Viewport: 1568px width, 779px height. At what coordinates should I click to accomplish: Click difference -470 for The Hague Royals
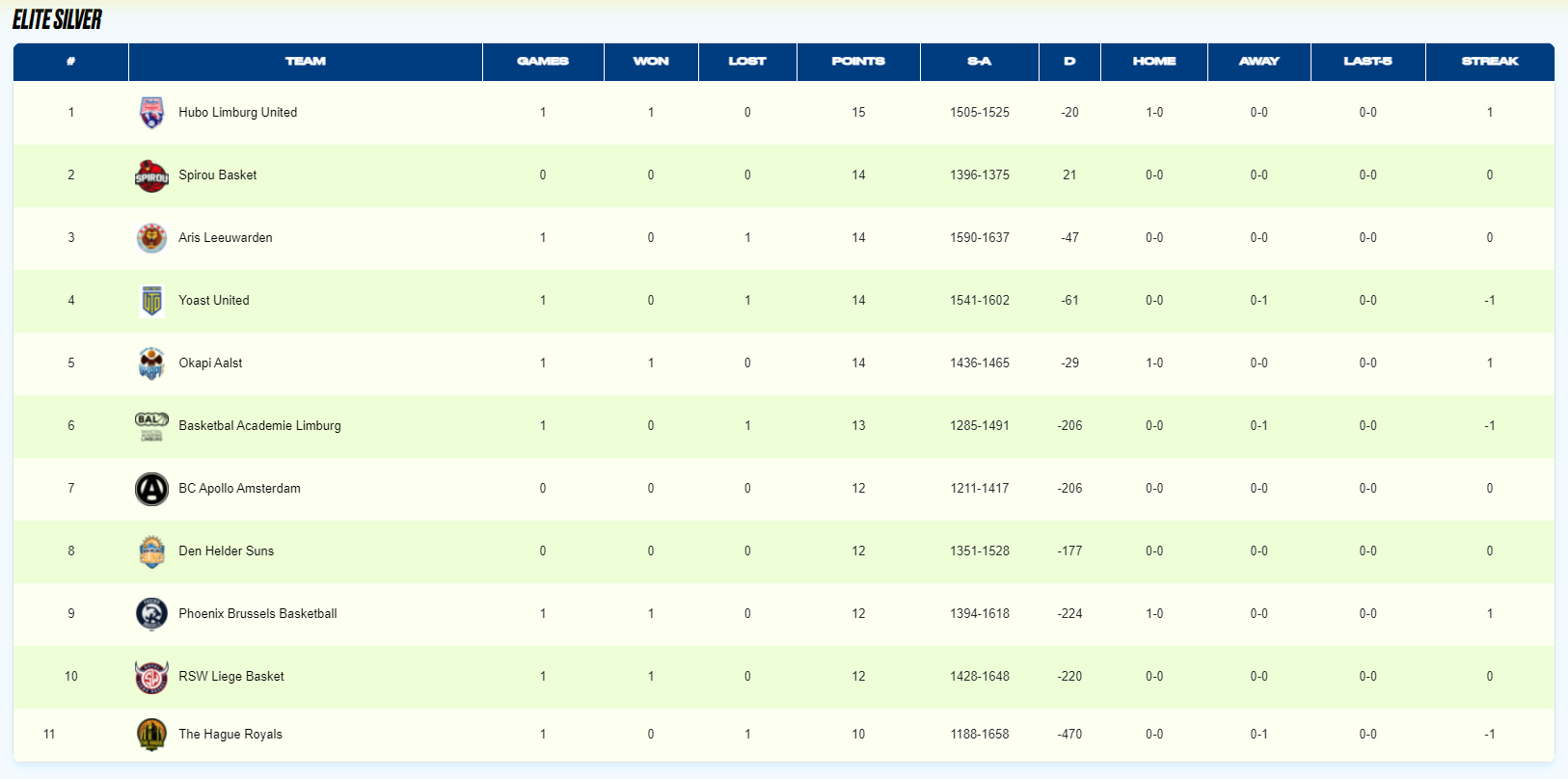click(1069, 735)
